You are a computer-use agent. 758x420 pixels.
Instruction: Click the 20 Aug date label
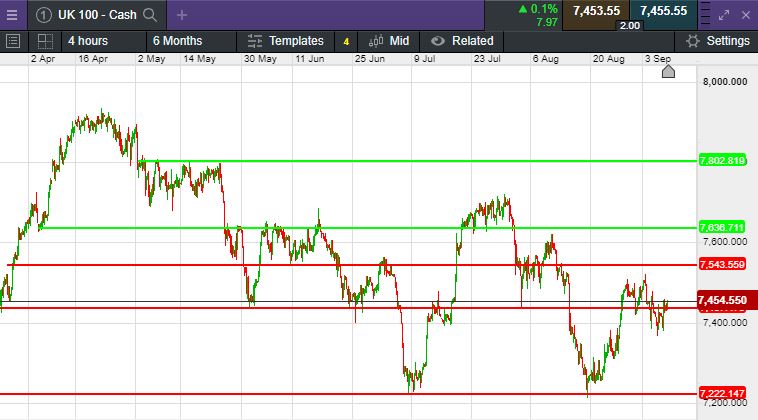pos(609,59)
